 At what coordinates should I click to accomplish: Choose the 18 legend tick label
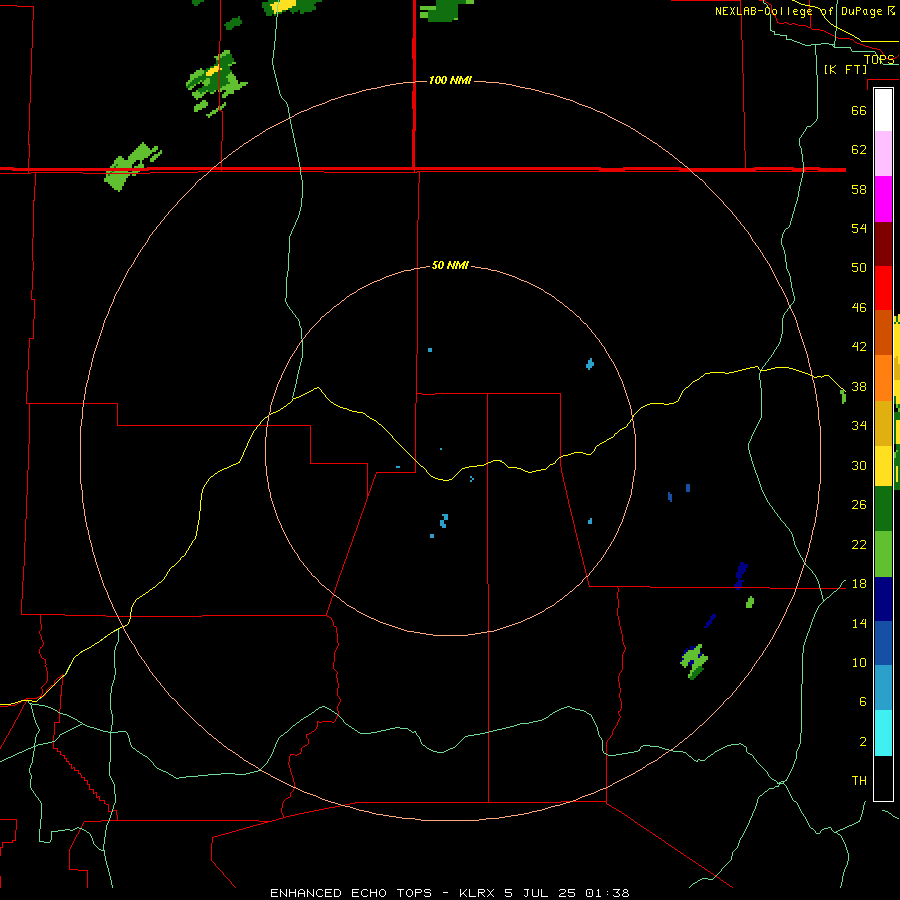(x=859, y=584)
